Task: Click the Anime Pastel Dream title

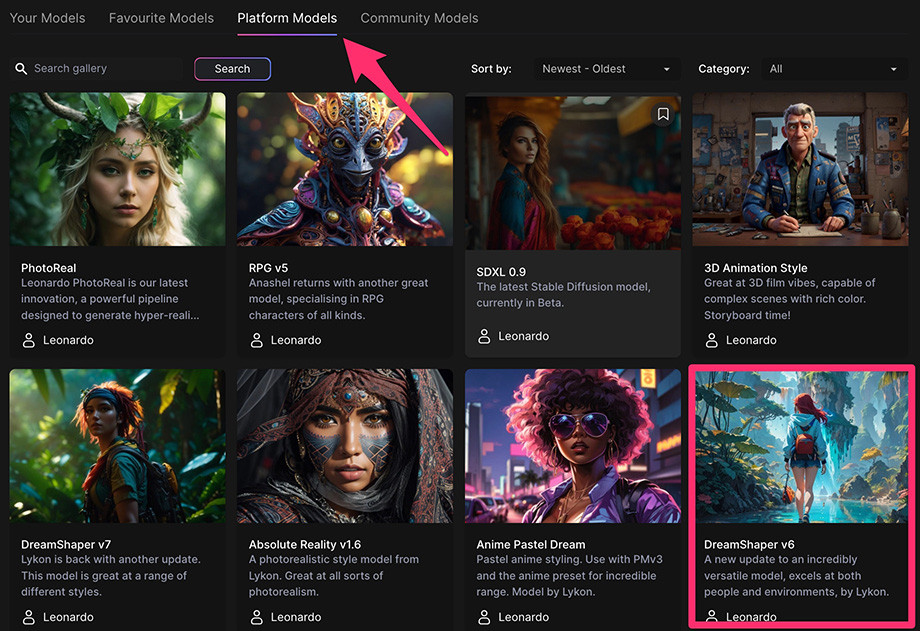Action: (x=531, y=545)
